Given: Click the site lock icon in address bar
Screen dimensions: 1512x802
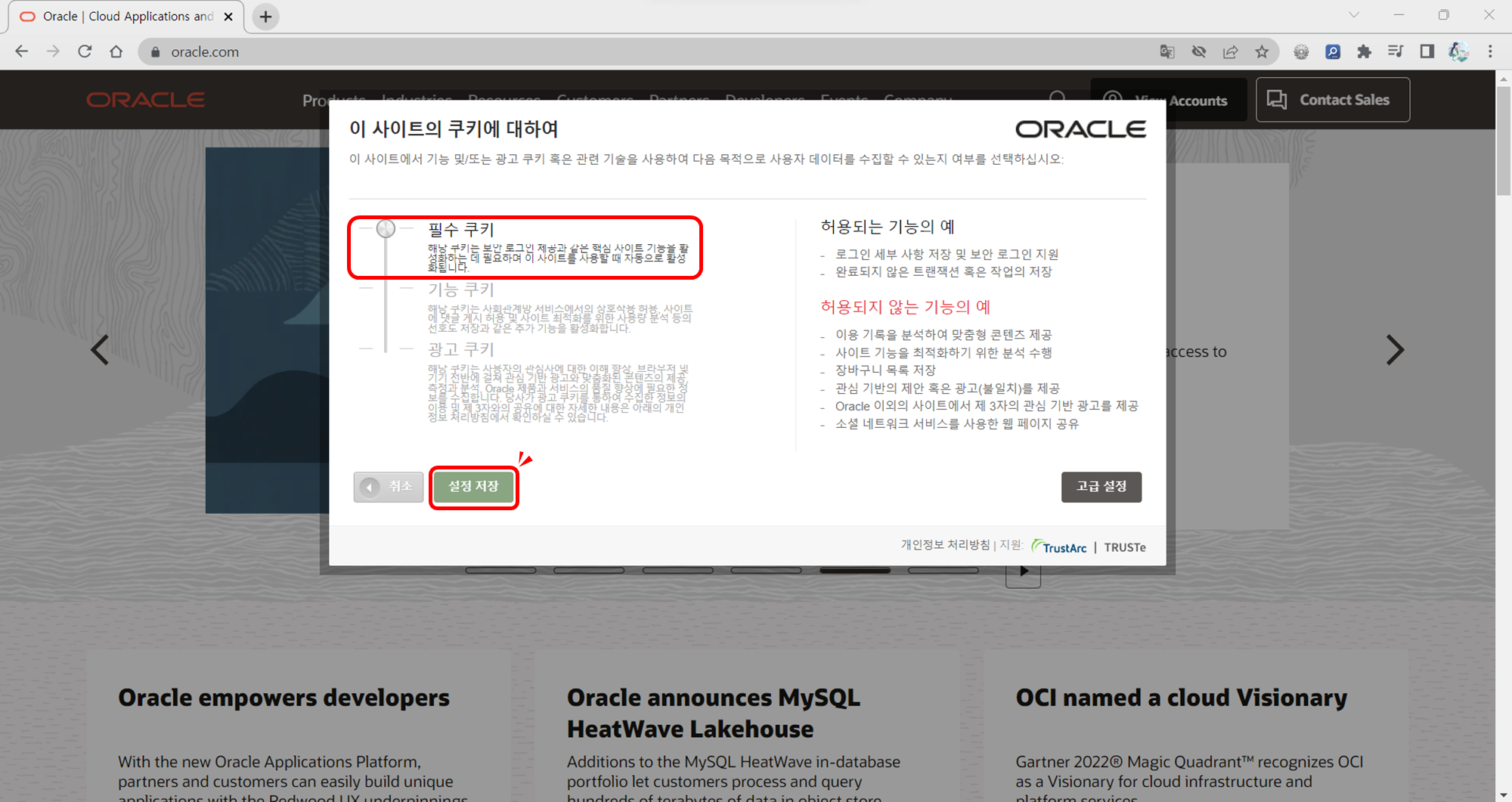Looking at the screenshot, I should [x=155, y=51].
